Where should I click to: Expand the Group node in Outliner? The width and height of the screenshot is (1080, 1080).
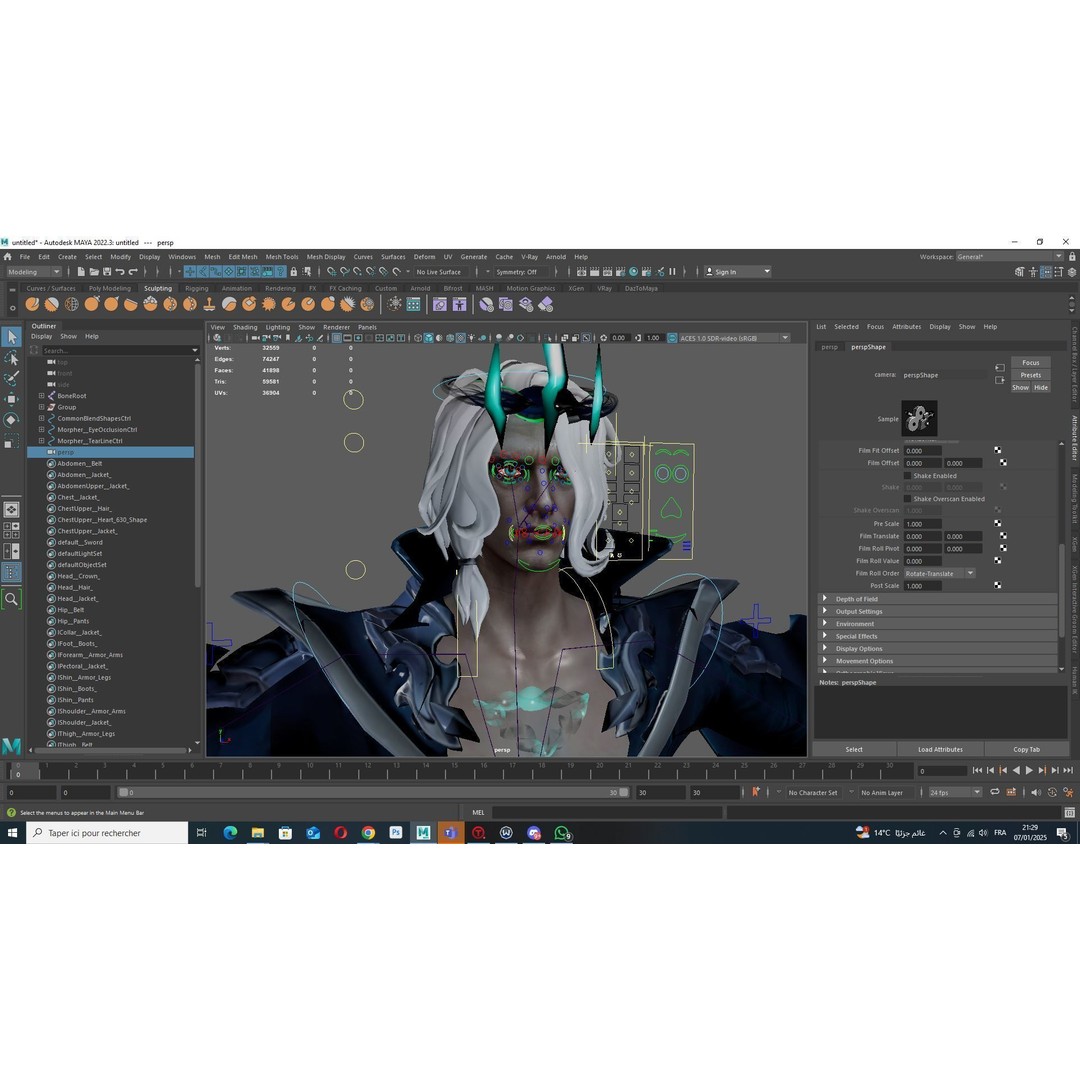41,407
